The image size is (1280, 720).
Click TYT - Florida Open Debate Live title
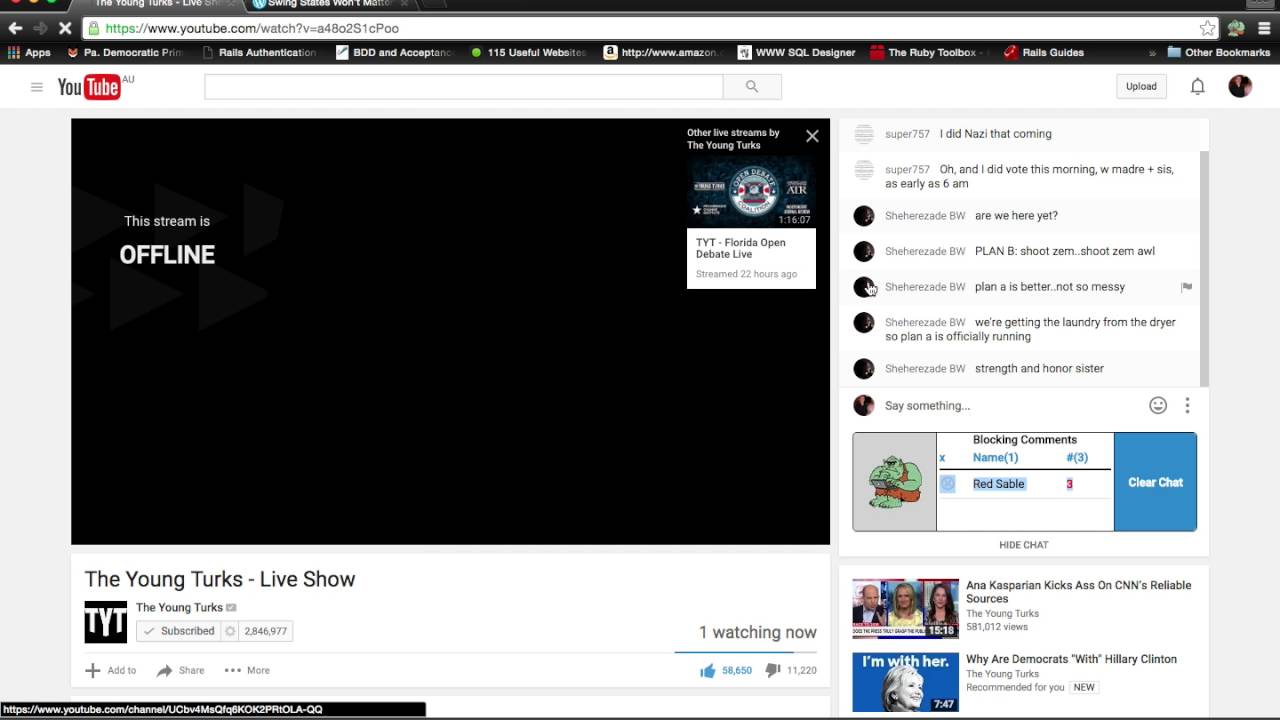click(741, 248)
